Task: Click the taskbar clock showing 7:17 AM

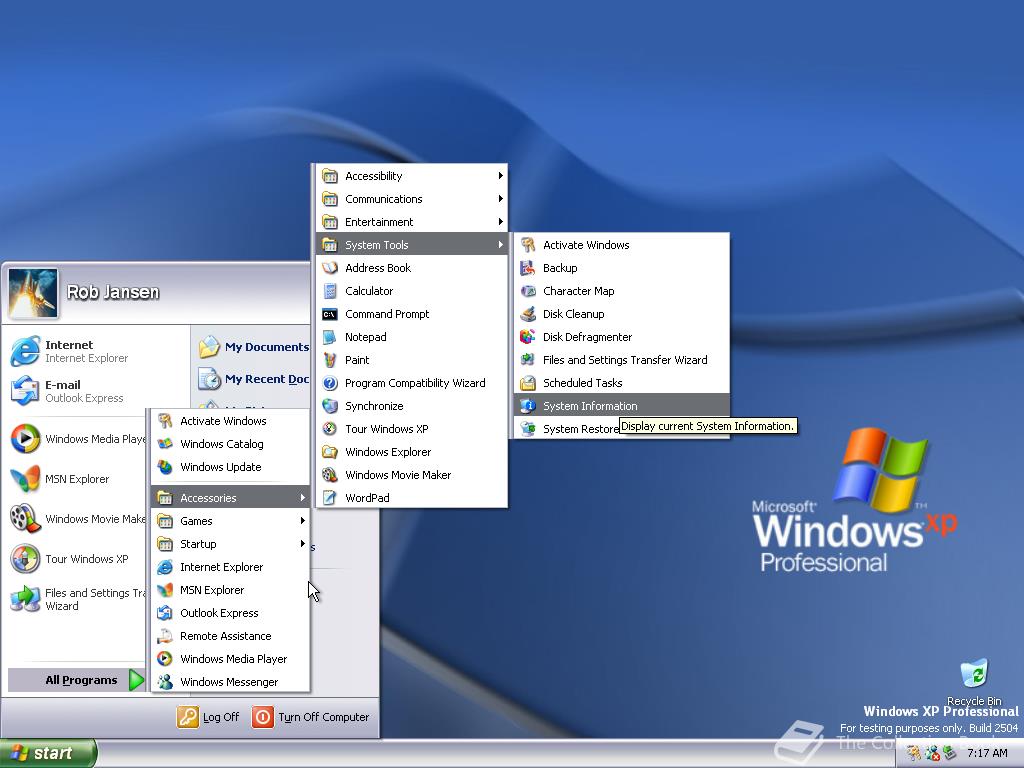Action: (987, 753)
